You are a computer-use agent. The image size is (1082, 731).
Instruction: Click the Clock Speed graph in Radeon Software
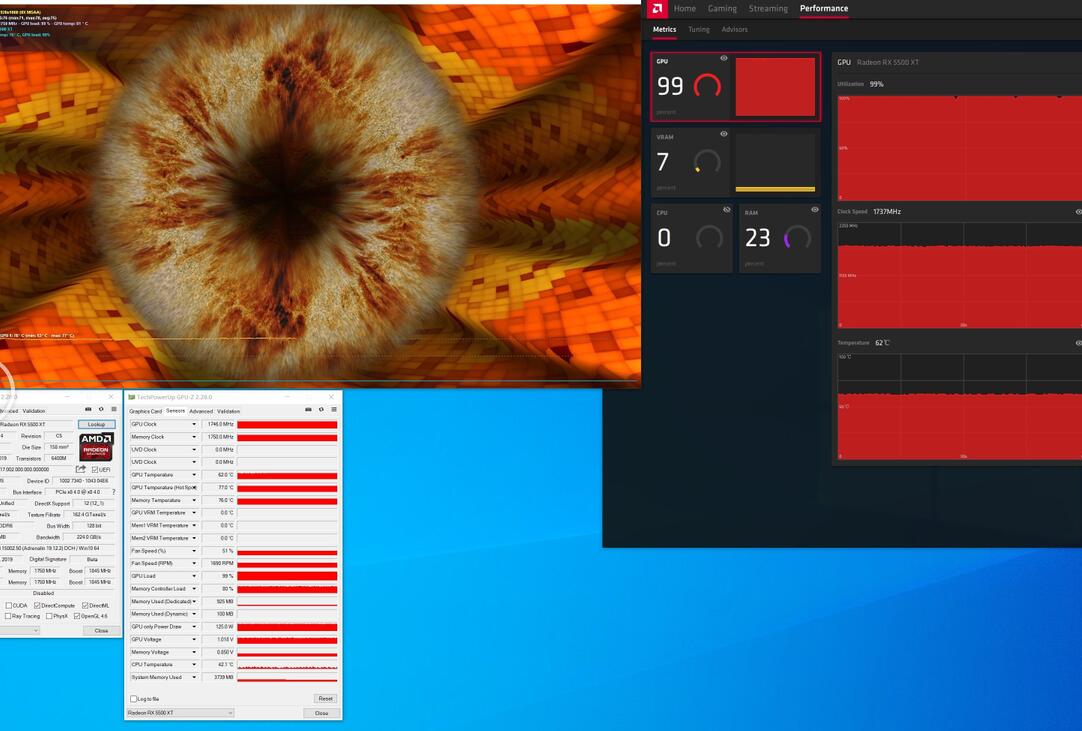point(959,275)
